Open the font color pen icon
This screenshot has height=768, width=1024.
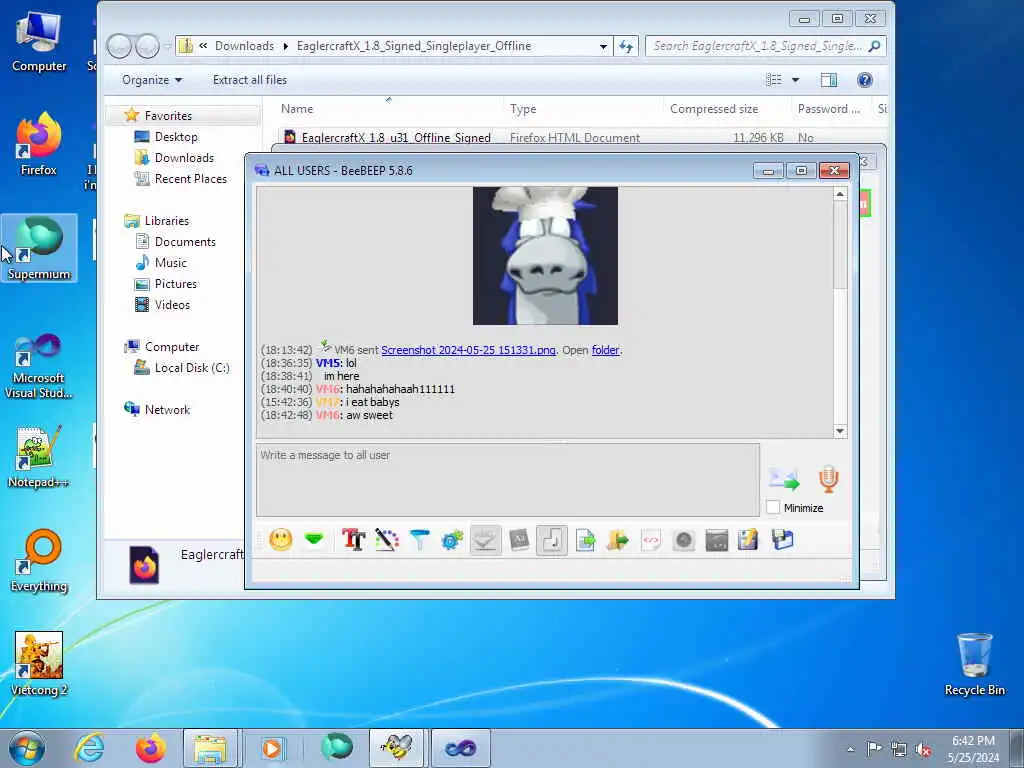click(387, 540)
